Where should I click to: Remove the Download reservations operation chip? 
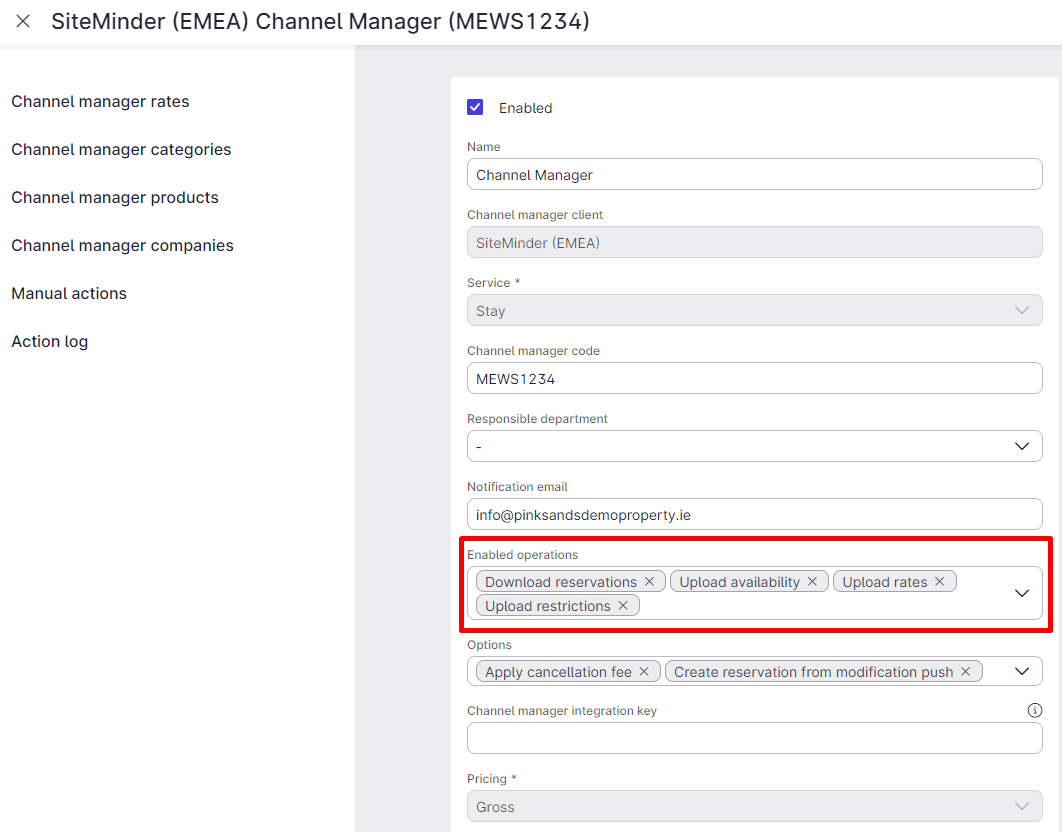point(651,581)
